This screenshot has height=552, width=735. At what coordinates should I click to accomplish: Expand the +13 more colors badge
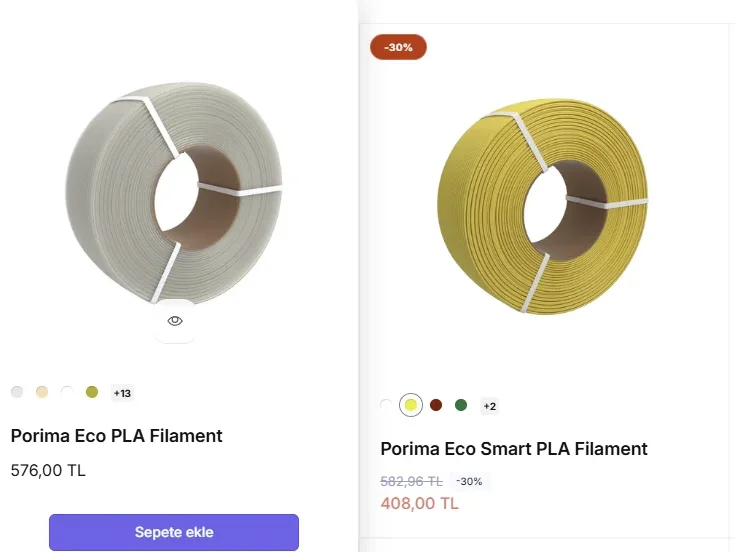[x=122, y=393]
